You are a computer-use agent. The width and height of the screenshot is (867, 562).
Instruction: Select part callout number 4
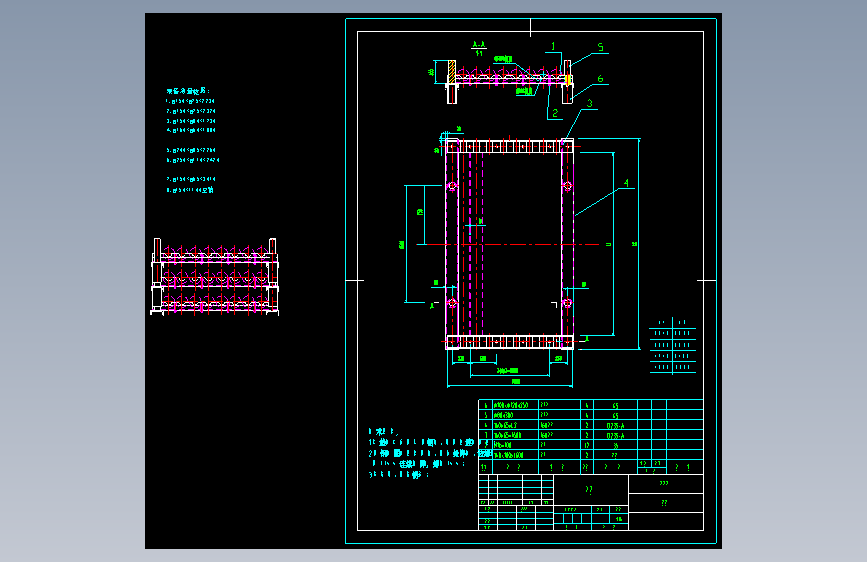pos(626,183)
